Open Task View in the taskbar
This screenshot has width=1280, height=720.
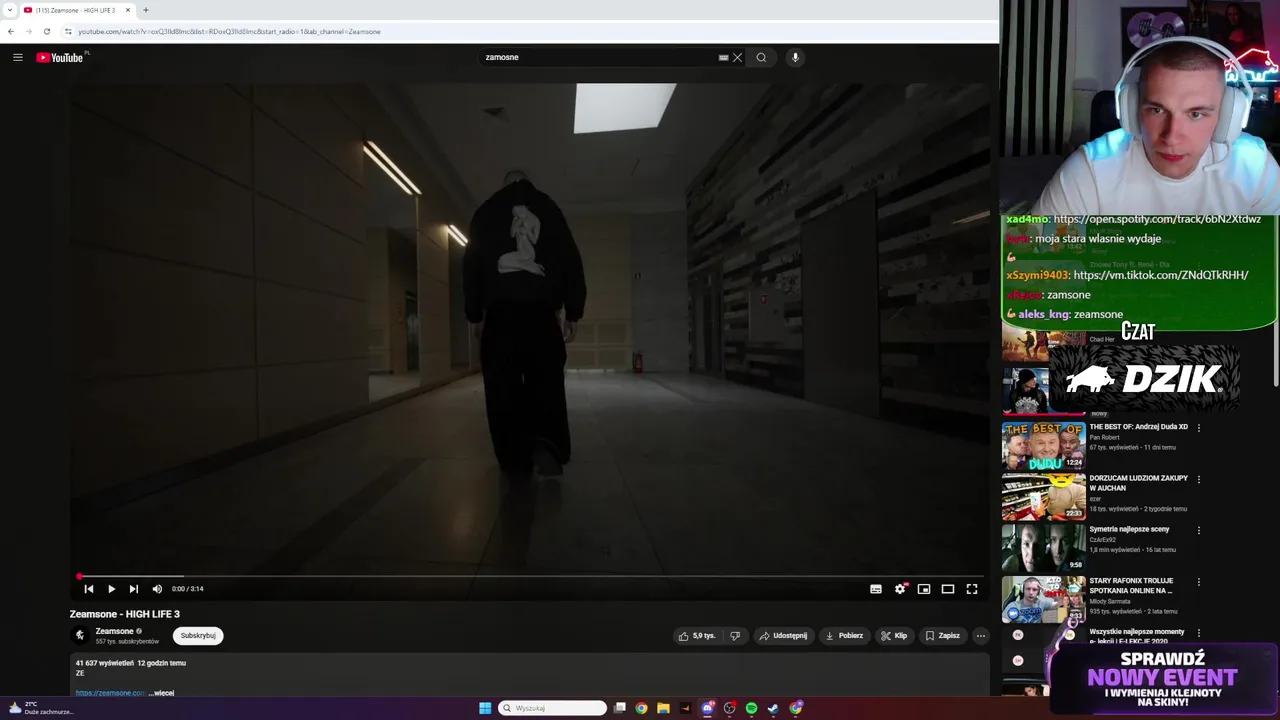pos(620,708)
